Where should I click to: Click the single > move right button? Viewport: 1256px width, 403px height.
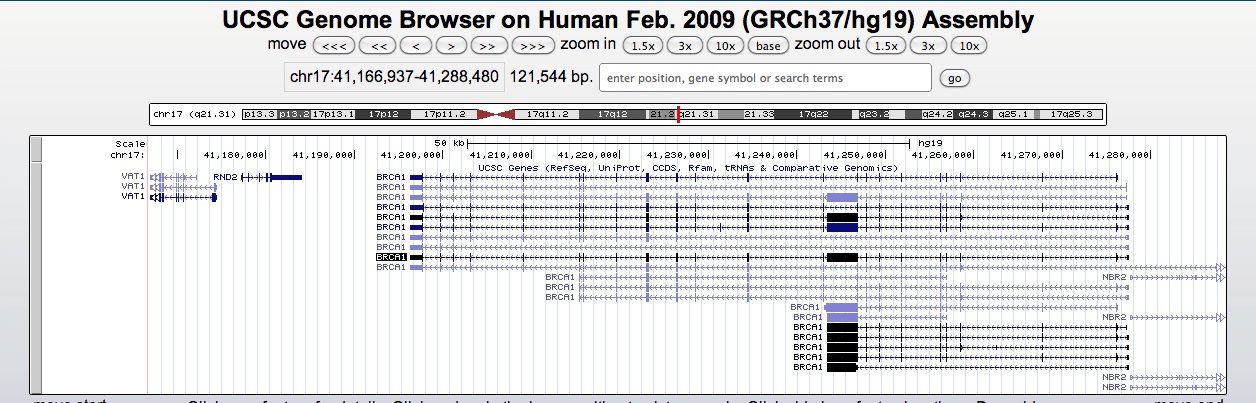pos(451,46)
